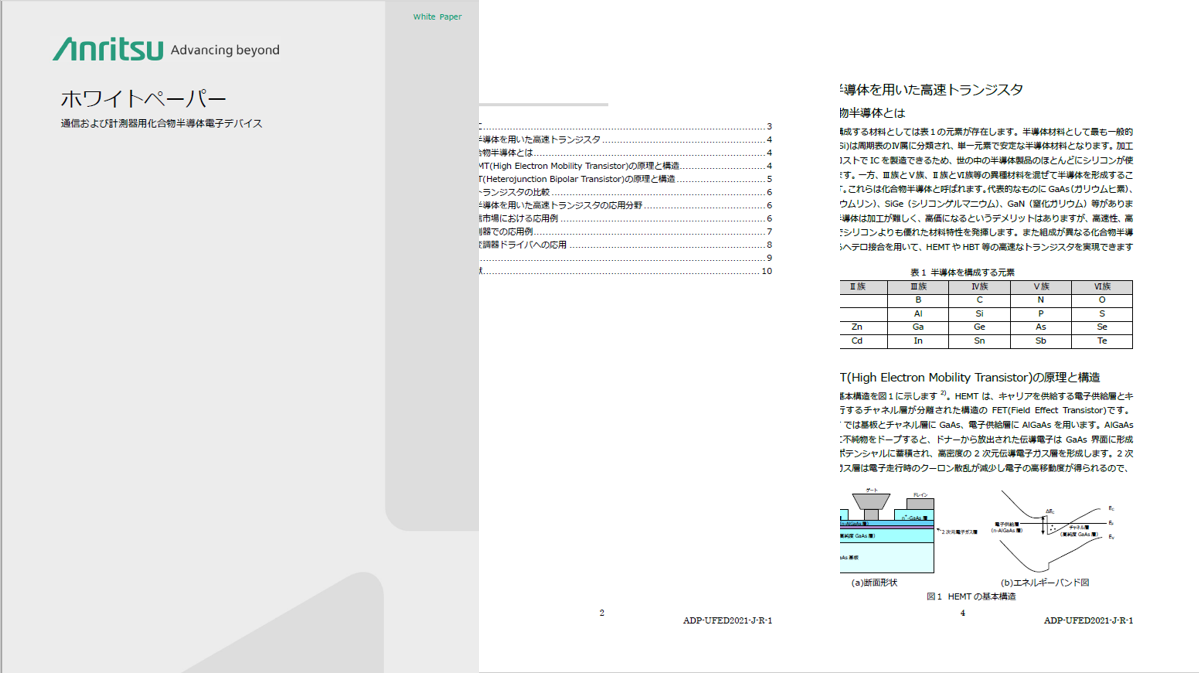Select the figure caption 図1 HEMTの基本構造

point(971,597)
